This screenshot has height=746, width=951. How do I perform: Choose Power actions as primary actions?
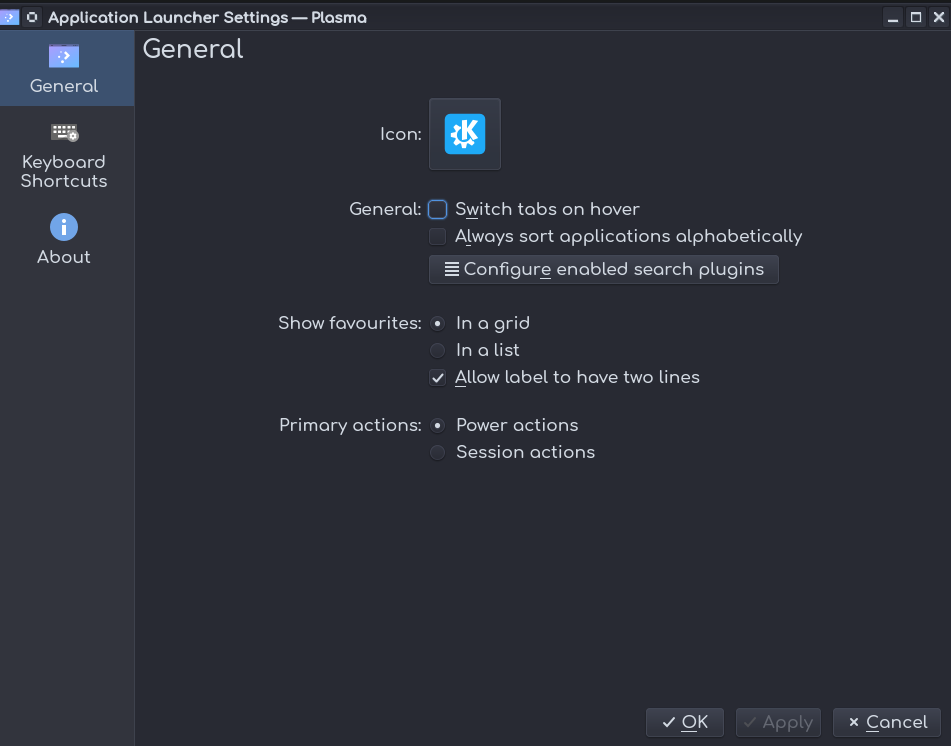click(x=438, y=426)
